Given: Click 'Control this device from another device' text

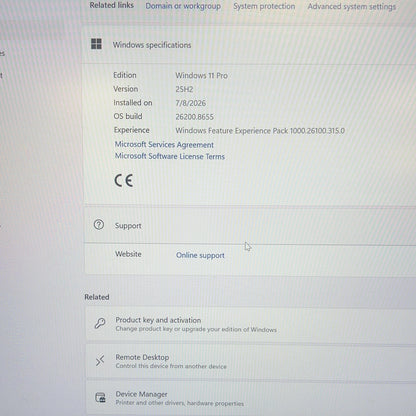Looking at the screenshot, I should point(171,366).
